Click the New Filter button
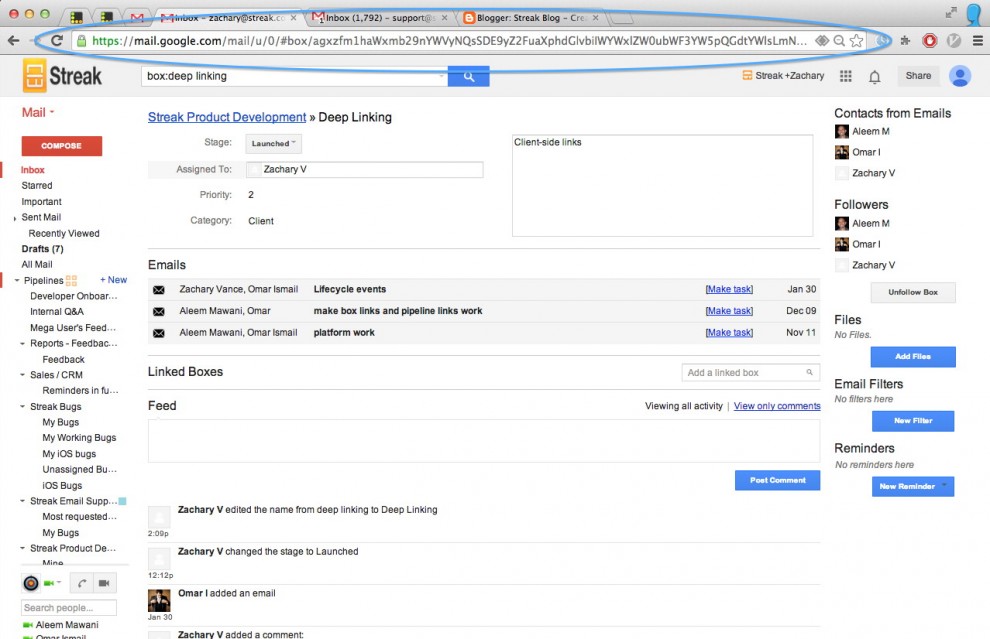This screenshot has height=639, width=990. pyautogui.click(x=913, y=421)
